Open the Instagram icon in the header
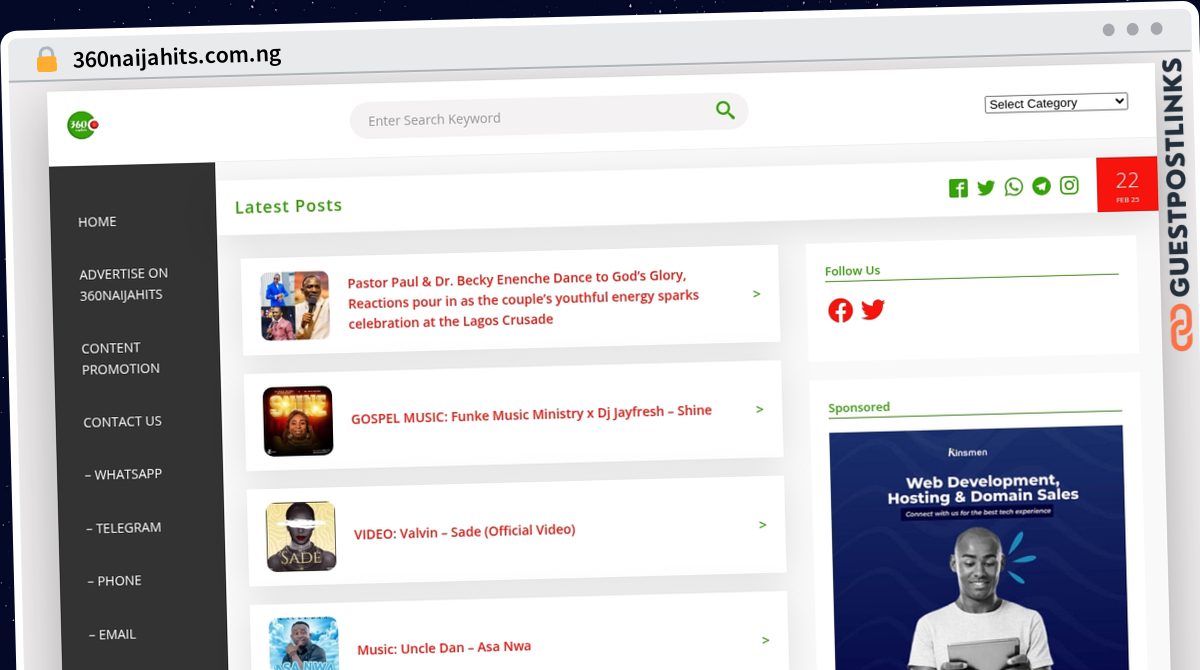The height and width of the screenshot is (670, 1200). [1069, 187]
